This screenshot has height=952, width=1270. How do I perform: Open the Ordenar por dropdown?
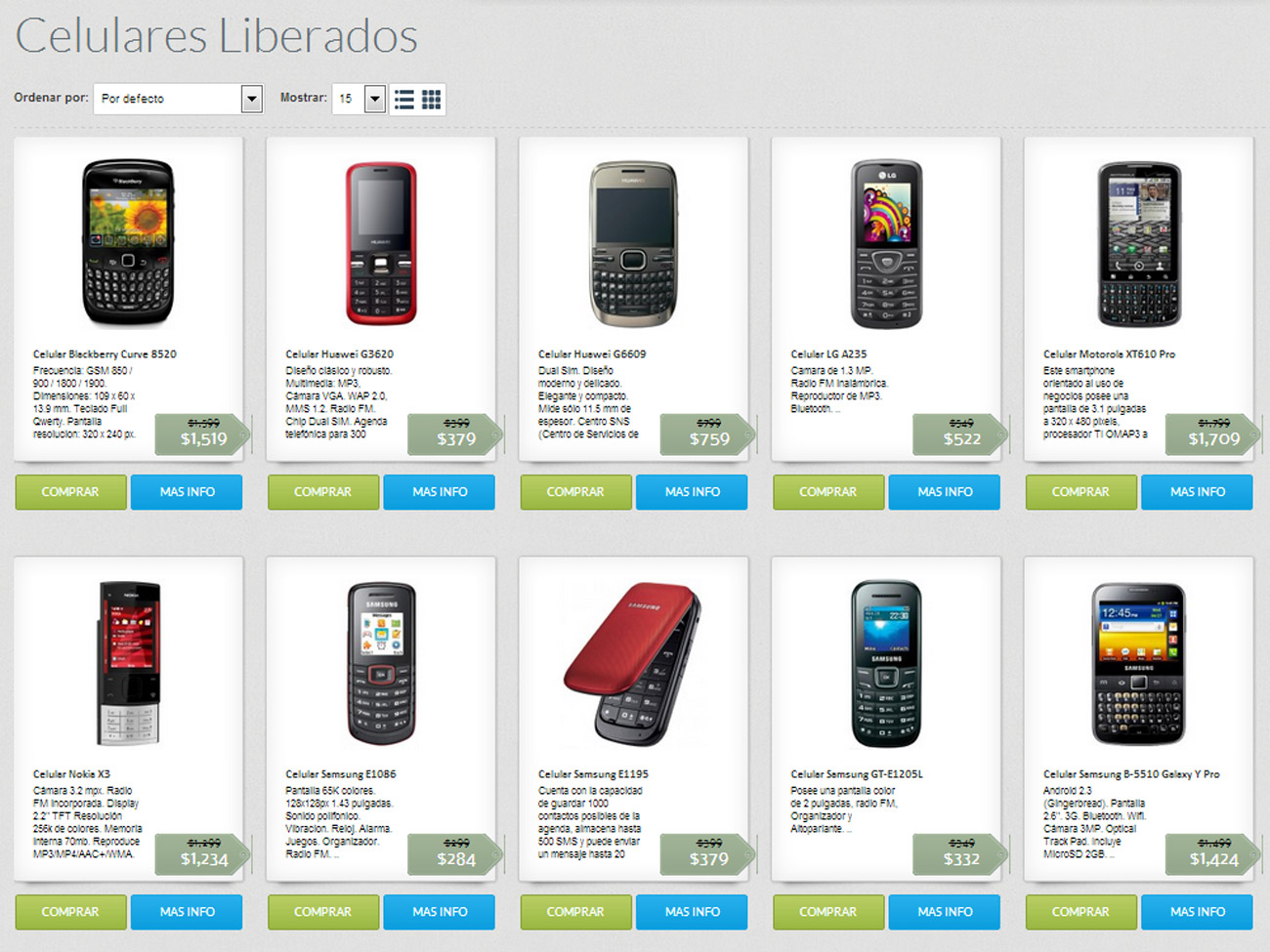(x=179, y=99)
